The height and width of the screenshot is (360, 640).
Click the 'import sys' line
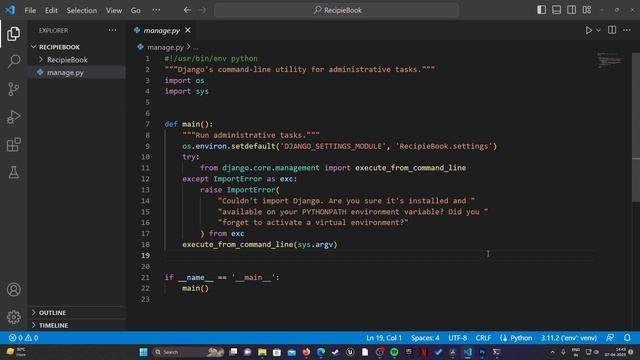pyautogui.click(x=187, y=91)
